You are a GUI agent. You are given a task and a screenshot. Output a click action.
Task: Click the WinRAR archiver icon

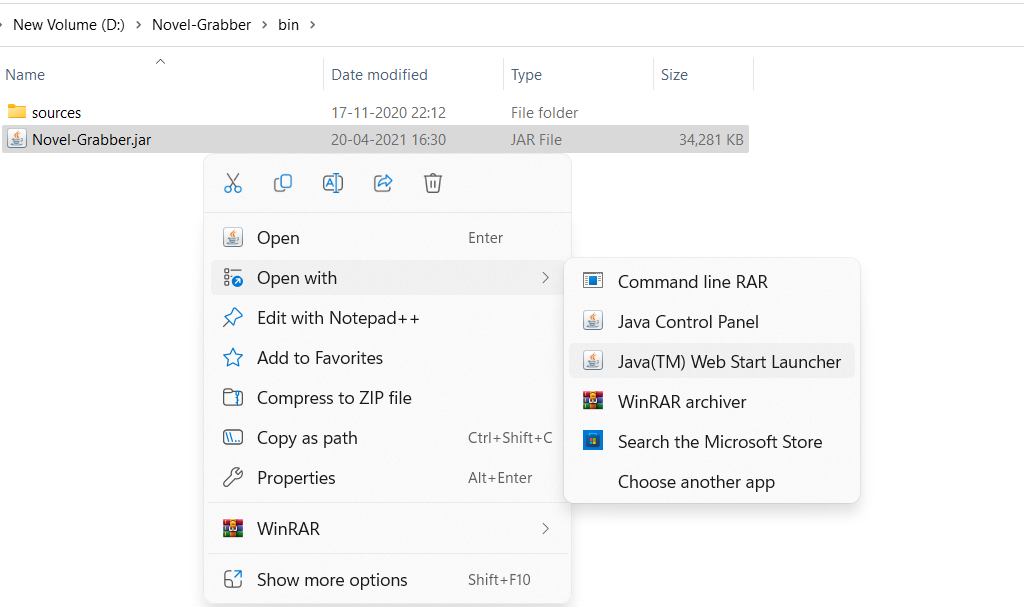point(593,401)
